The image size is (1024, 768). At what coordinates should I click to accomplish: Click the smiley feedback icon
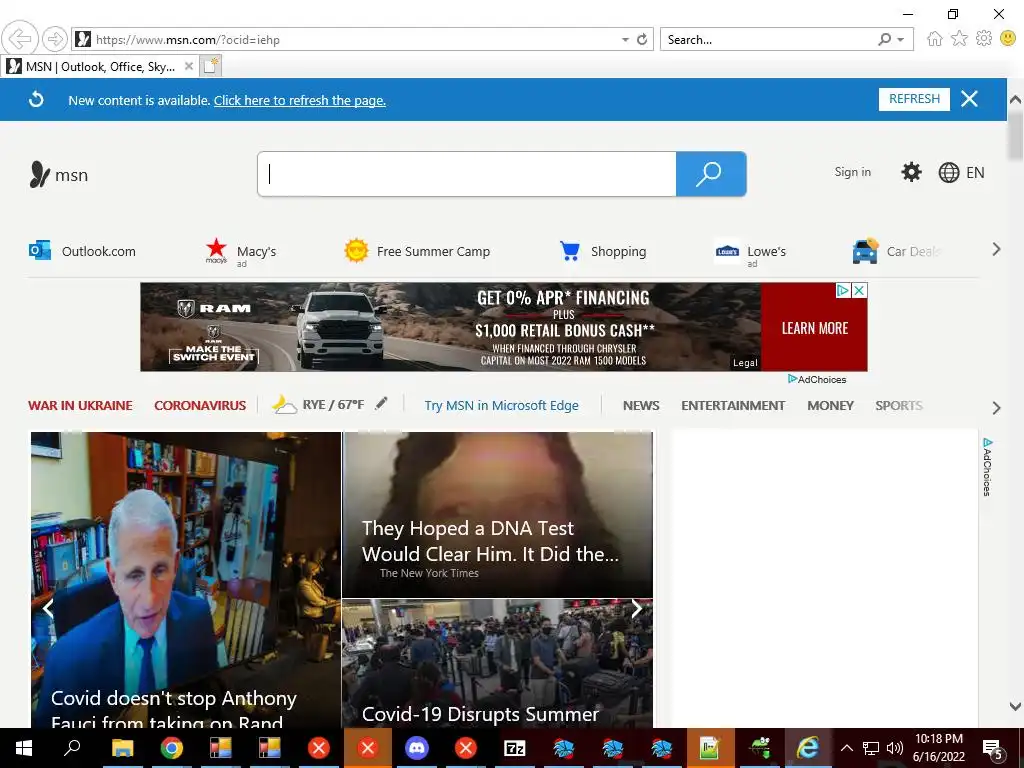click(x=1008, y=39)
